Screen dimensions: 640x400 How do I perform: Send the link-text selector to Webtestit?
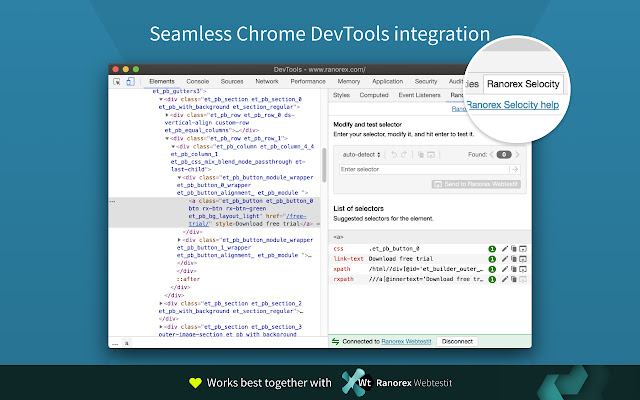click(523, 259)
